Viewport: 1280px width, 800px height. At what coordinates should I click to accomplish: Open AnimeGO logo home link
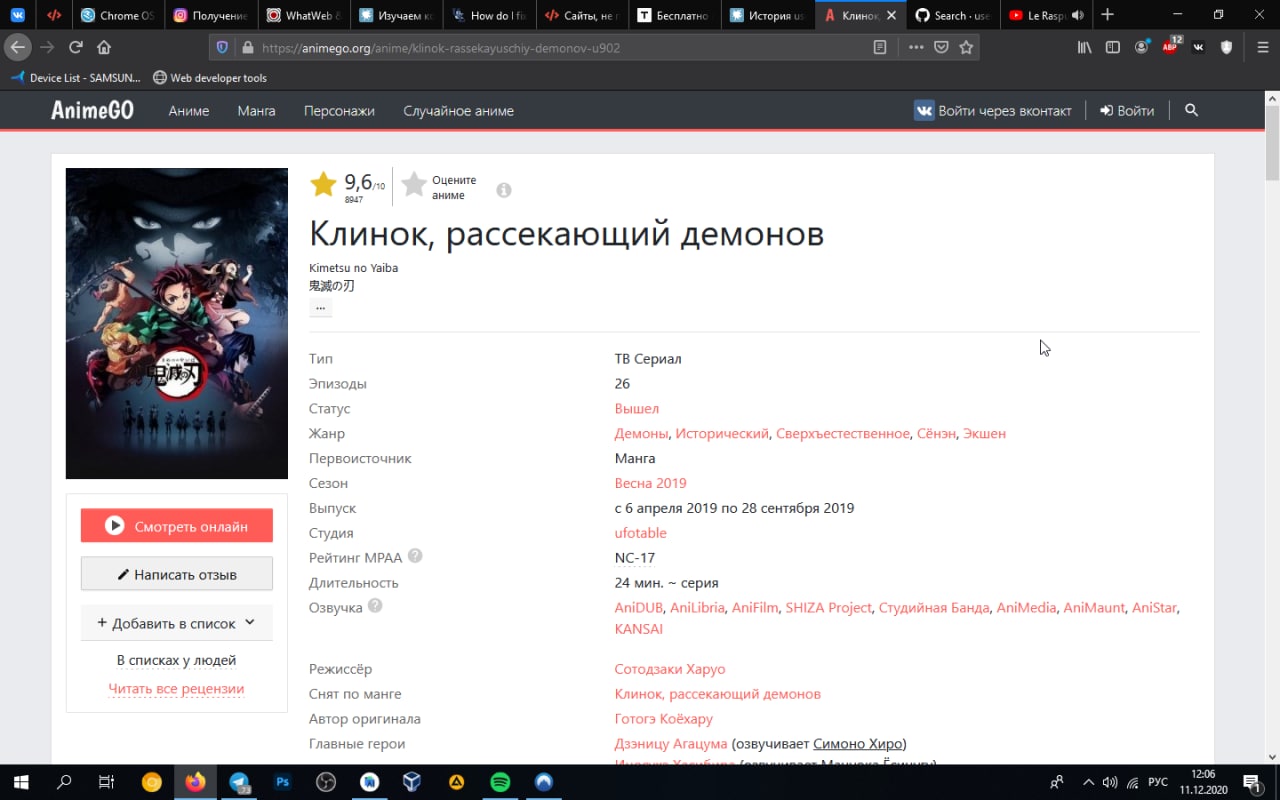pyautogui.click(x=92, y=111)
